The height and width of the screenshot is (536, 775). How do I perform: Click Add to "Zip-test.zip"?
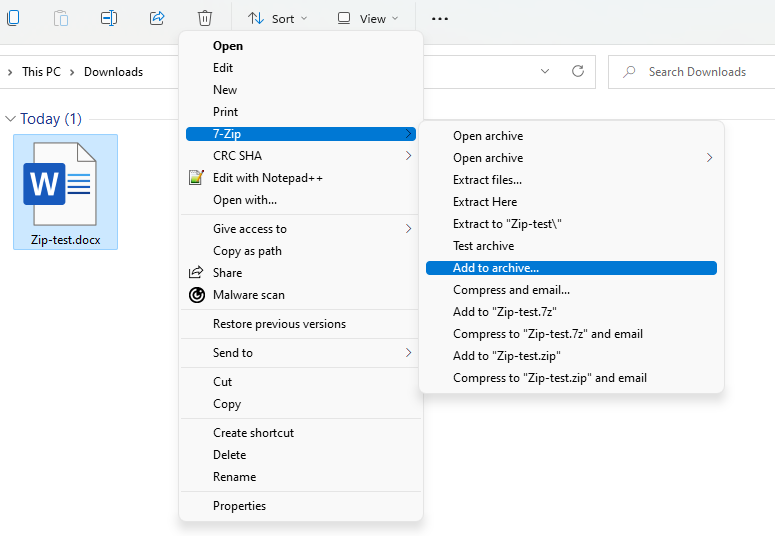click(506, 356)
